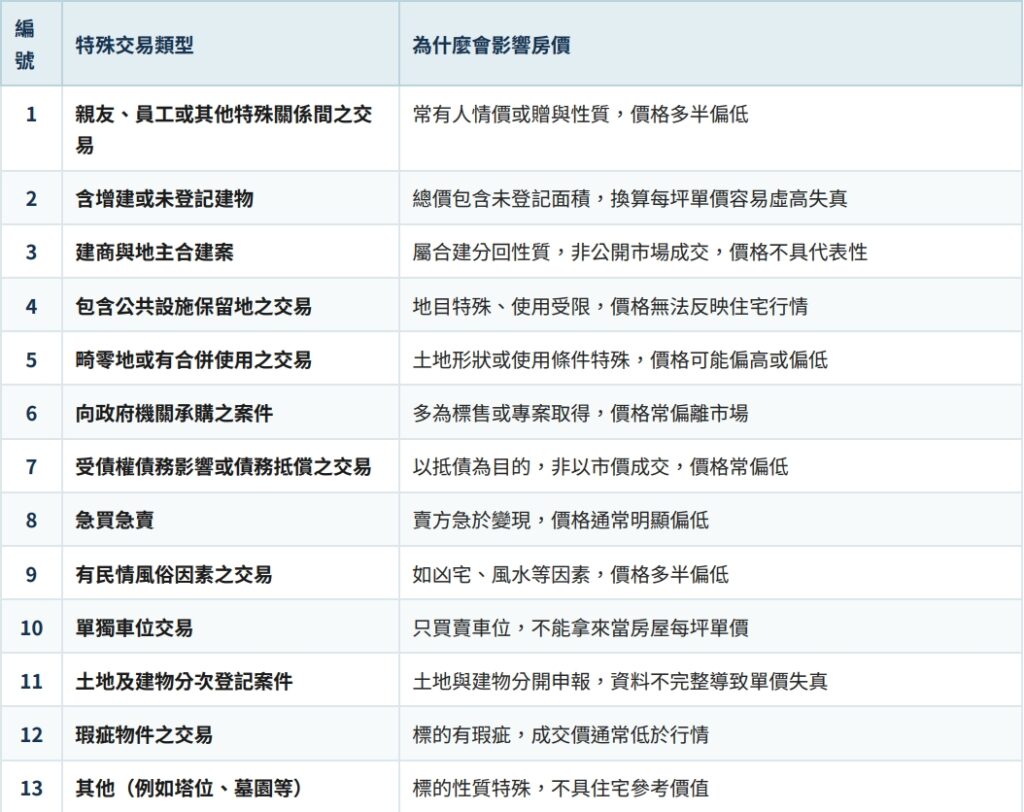1024x812 pixels.
Task: Select row number 11 cell
Action: (x=31, y=681)
